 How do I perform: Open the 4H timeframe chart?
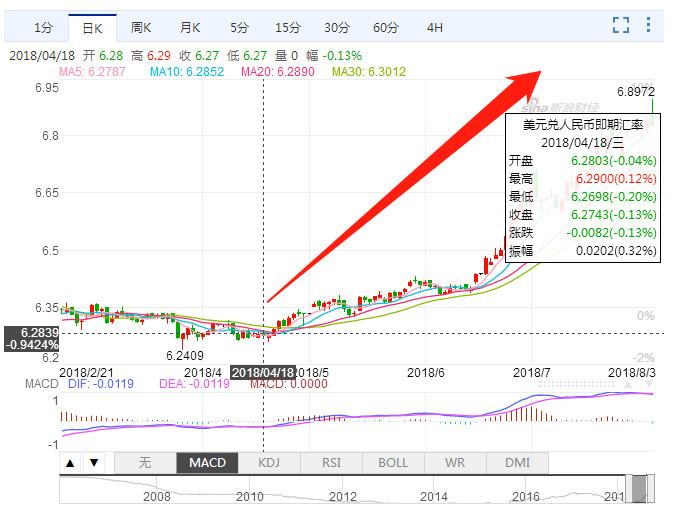[x=434, y=28]
